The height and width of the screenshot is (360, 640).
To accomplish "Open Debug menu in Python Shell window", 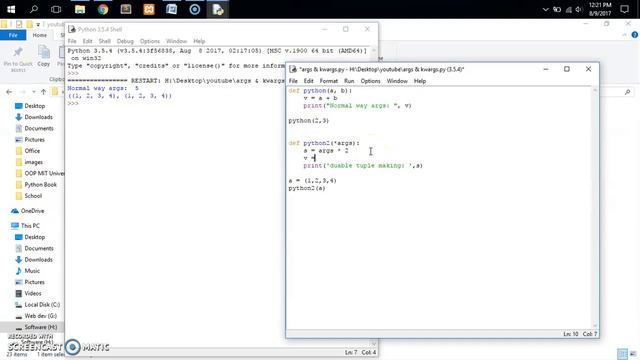I will [125, 41].
